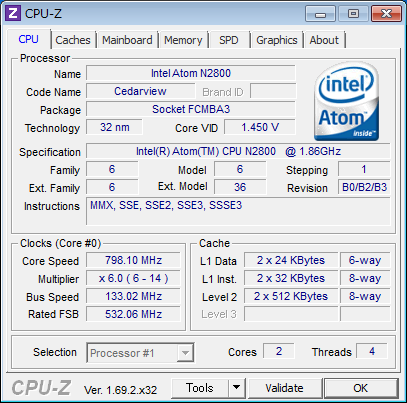Click the Family value field
Viewport: 407px width, 403px height.
pos(112,169)
